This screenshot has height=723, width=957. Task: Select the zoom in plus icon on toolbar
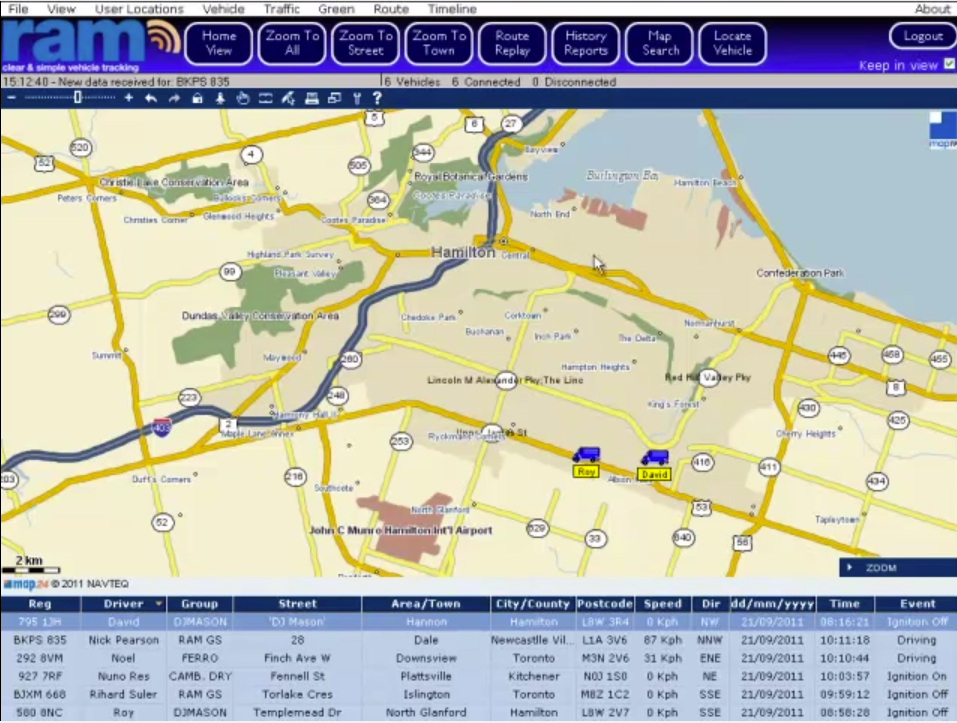click(130, 98)
